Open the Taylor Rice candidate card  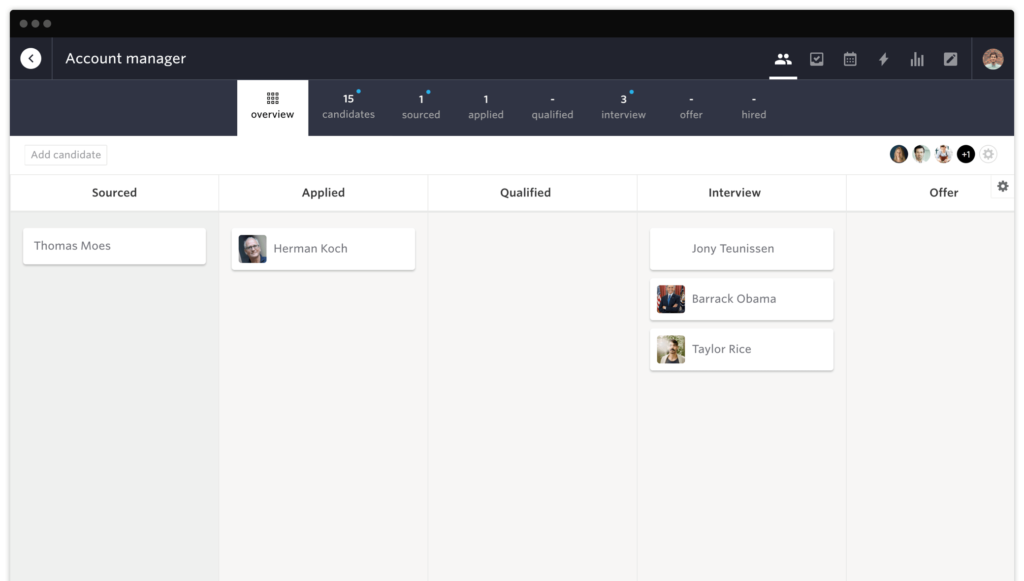741,349
